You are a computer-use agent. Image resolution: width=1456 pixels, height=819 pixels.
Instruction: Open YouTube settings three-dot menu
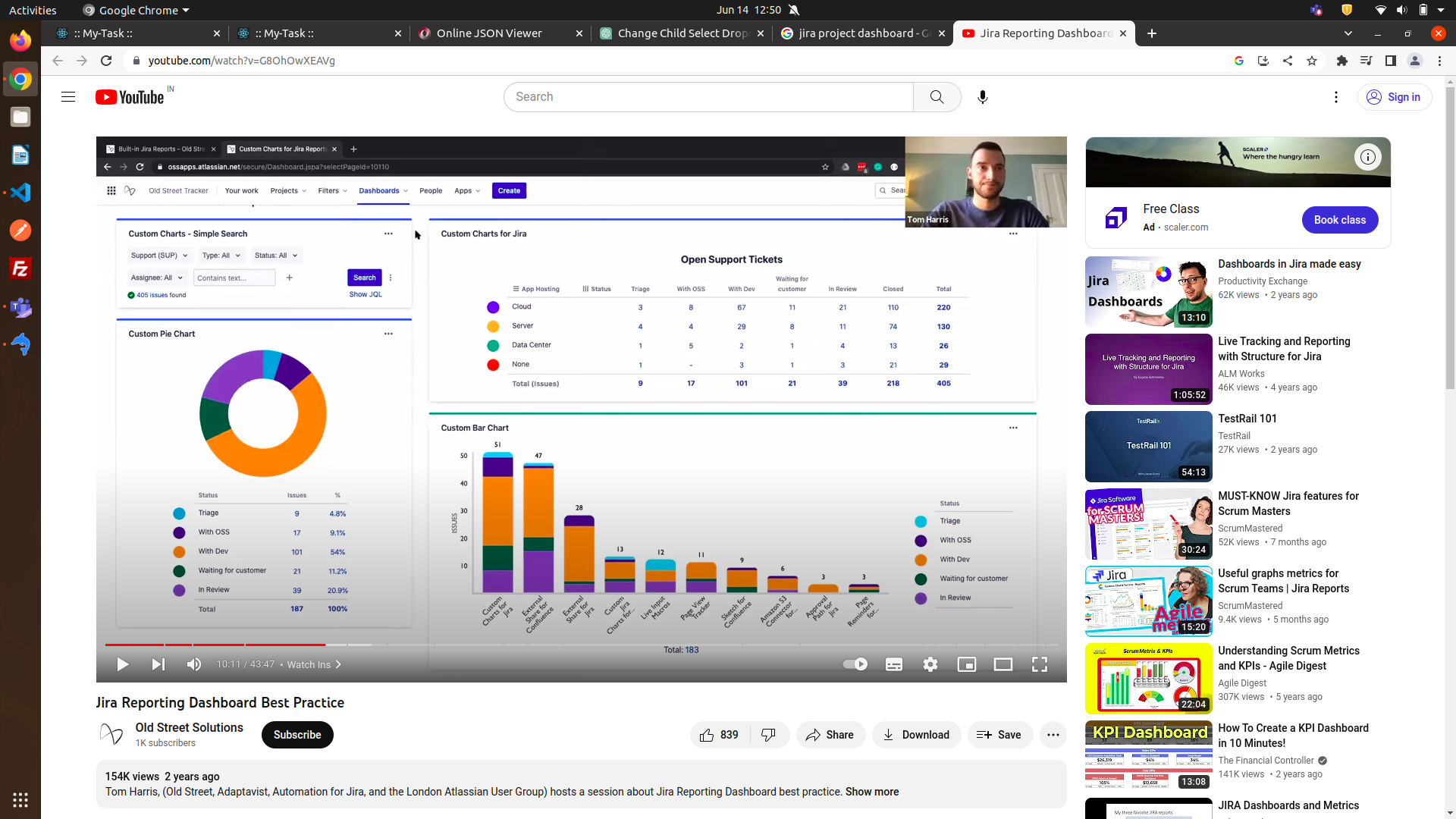[x=1336, y=97]
